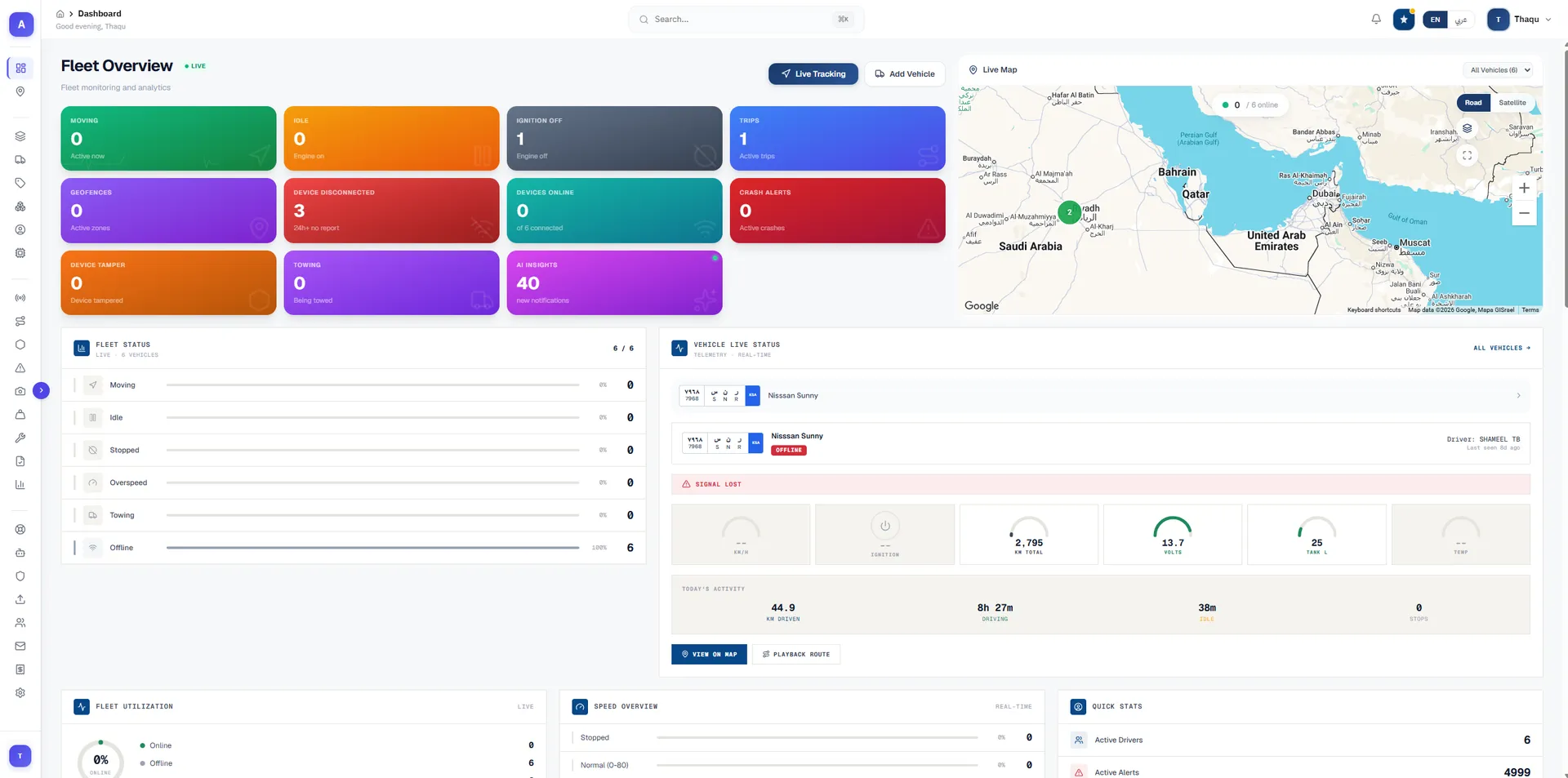Open the All Vehicles link
The image size is (1568, 778).
[x=1502, y=349]
